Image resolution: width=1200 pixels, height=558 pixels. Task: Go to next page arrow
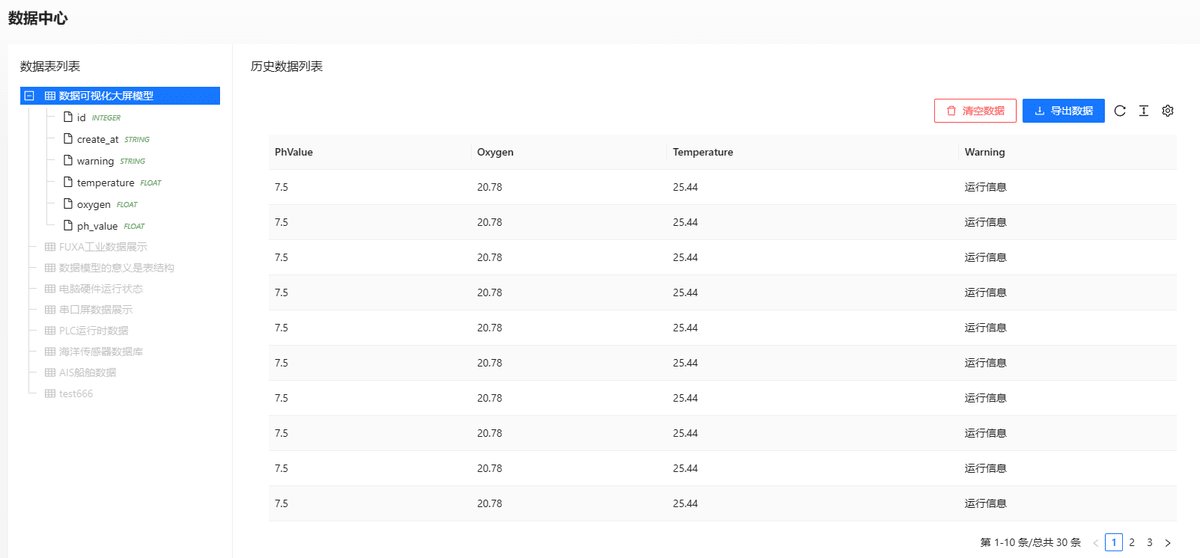pos(1167,543)
